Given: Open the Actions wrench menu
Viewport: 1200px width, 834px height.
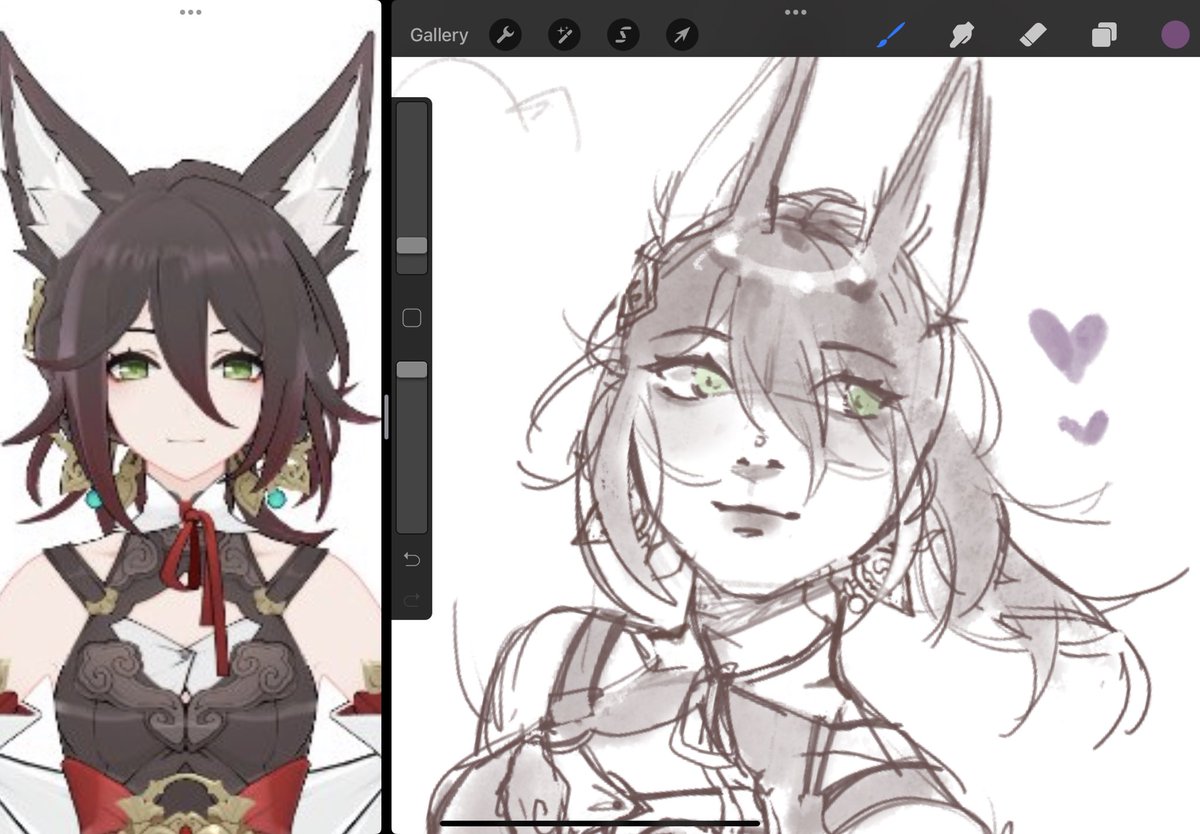Looking at the screenshot, I should click(x=505, y=36).
